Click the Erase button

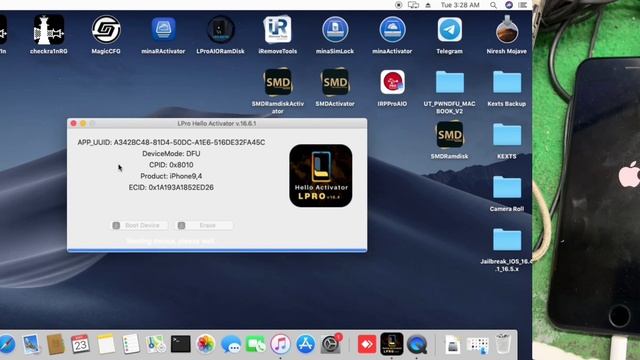(204, 225)
